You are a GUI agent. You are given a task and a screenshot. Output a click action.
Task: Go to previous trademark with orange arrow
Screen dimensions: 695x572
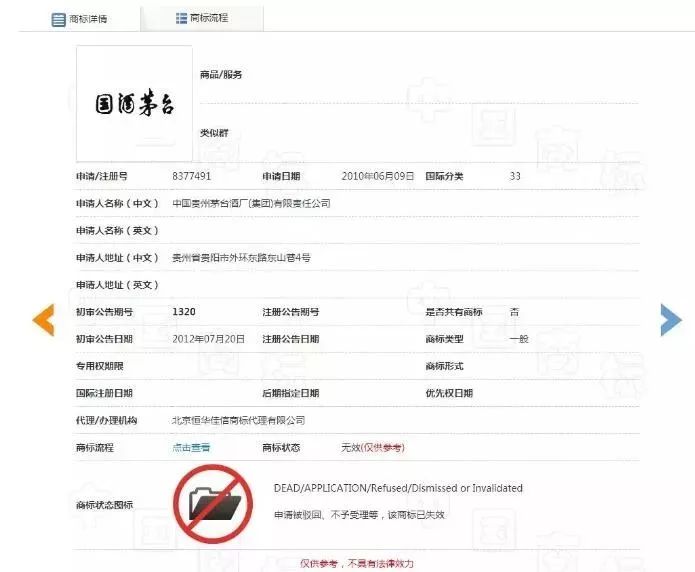pos(43,319)
